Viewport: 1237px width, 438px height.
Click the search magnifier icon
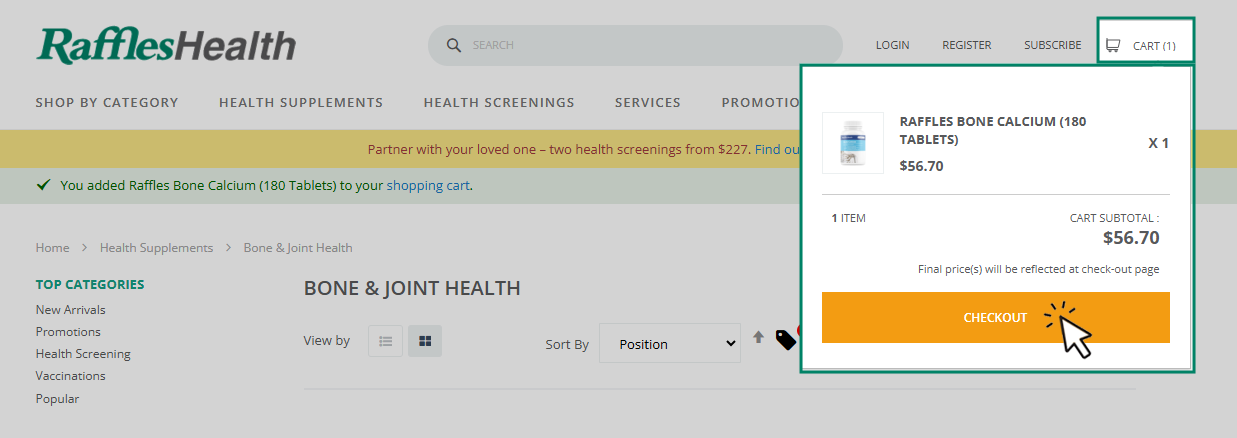pyautogui.click(x=453, y=45)
